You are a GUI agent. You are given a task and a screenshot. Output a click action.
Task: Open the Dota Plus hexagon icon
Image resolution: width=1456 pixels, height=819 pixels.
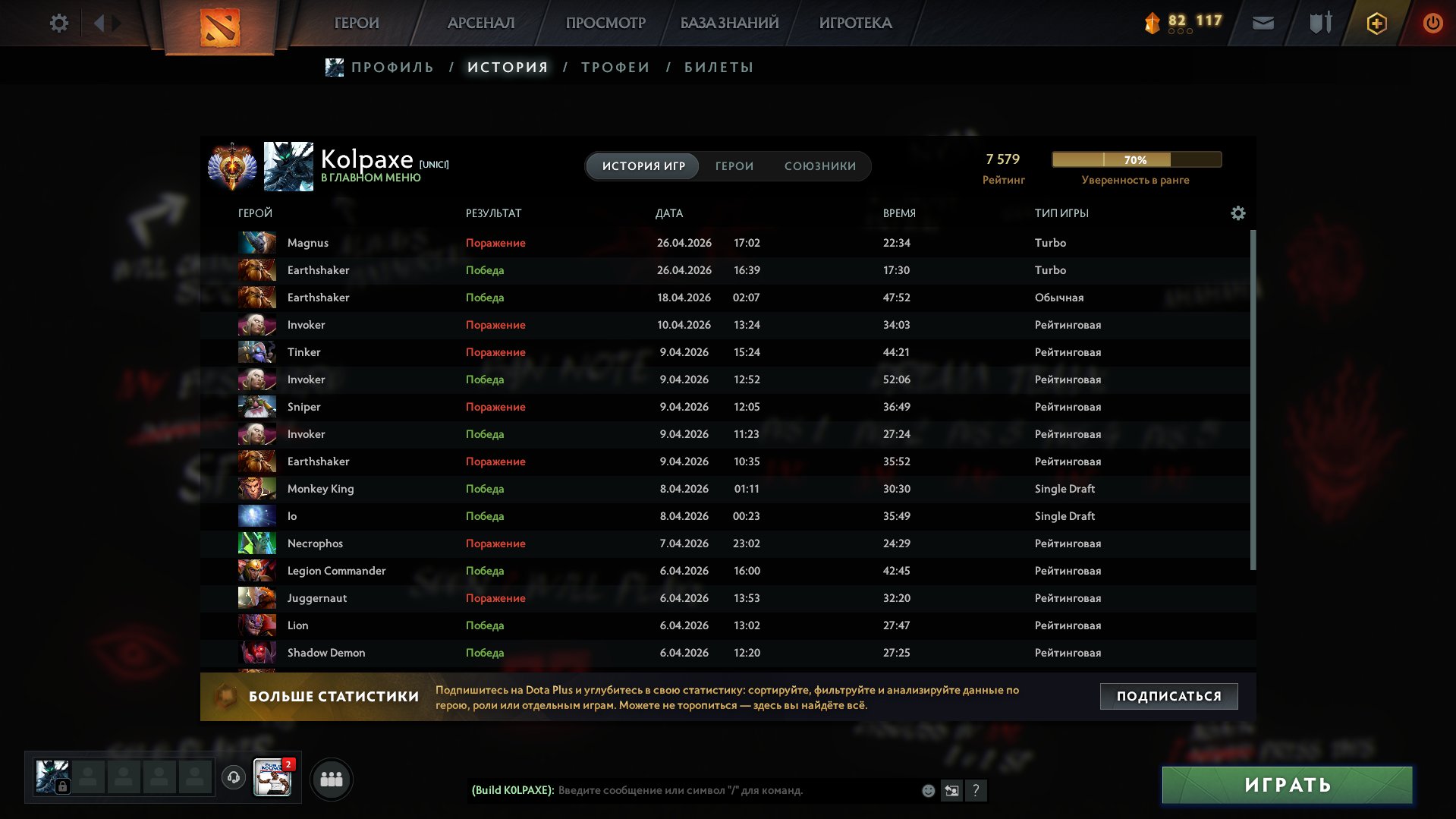click(x=1376, y=24)
